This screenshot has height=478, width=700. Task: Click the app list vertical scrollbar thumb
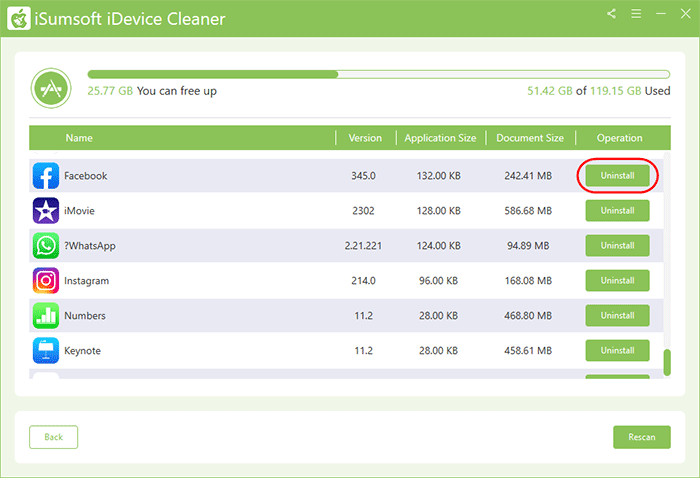pos(667,362)
